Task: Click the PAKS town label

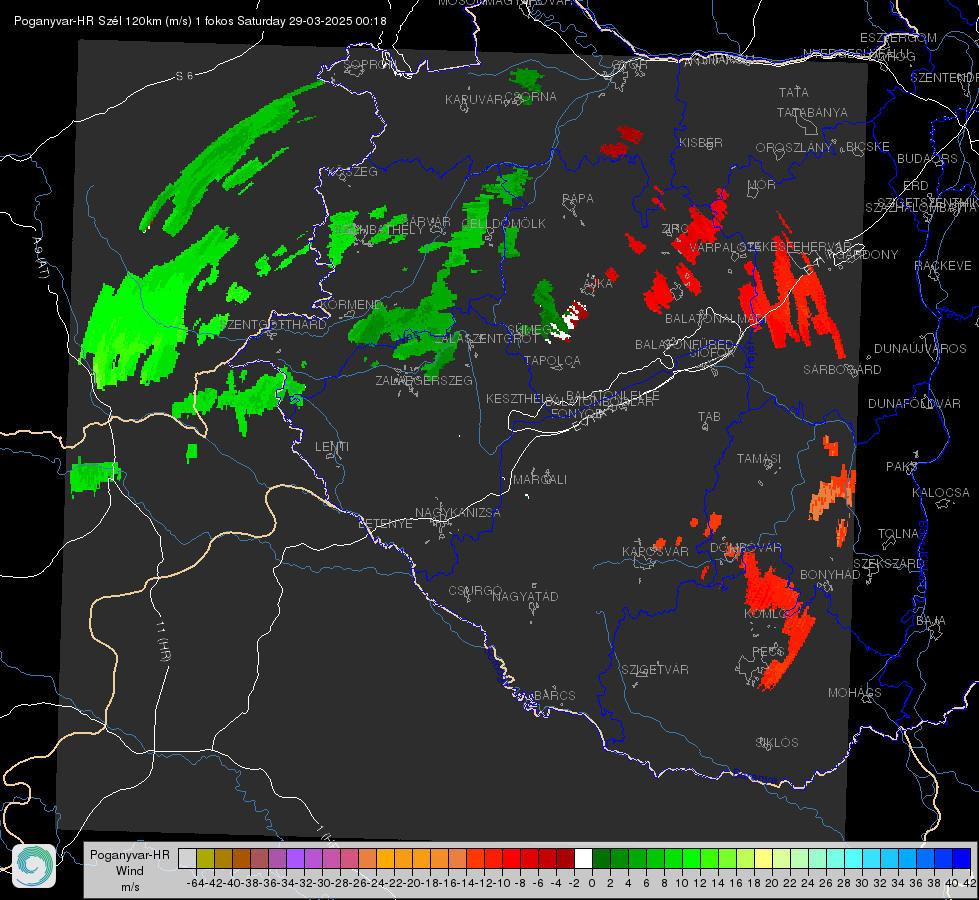Action: (902, 467)
